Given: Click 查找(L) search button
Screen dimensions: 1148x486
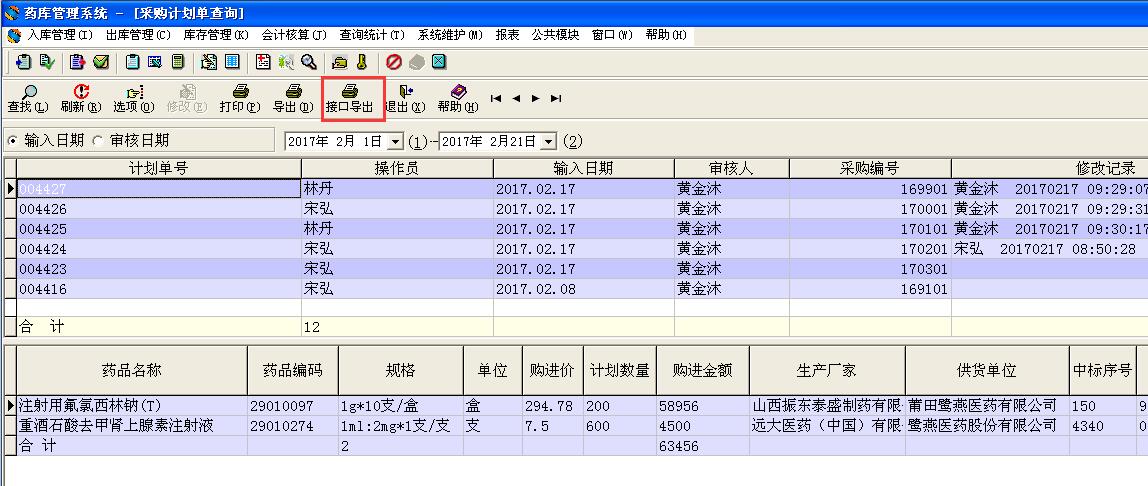Looking at the screenshot, I should [28, 99].
